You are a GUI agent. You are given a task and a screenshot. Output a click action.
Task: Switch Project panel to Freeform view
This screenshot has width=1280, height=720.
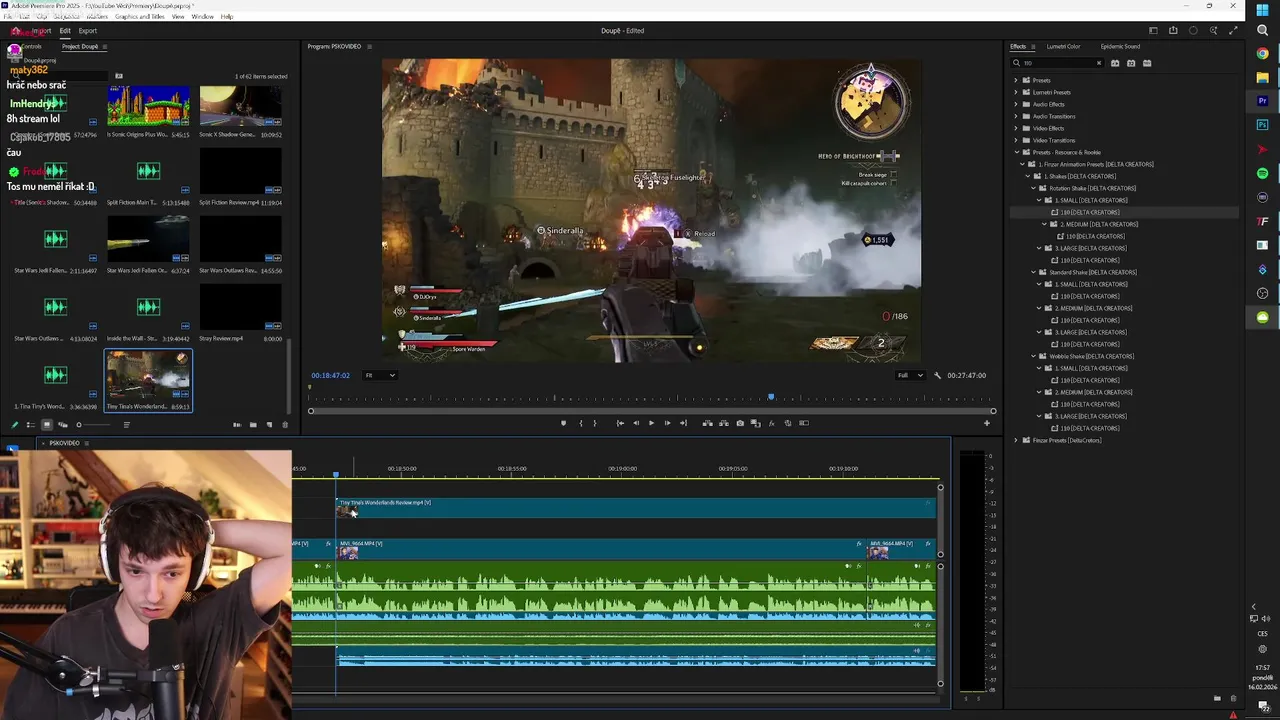point(62,425)
